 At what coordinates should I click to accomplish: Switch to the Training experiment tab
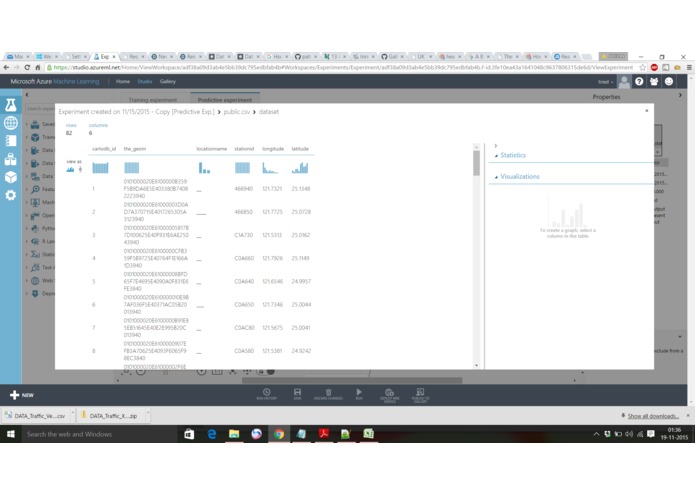[152, 100]
